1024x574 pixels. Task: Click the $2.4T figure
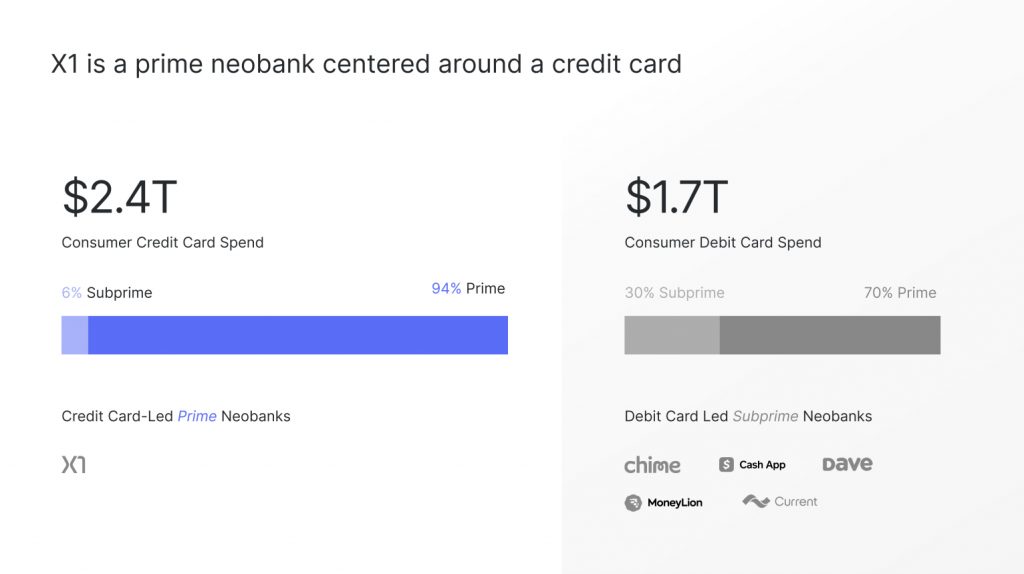tap(120, 197)
